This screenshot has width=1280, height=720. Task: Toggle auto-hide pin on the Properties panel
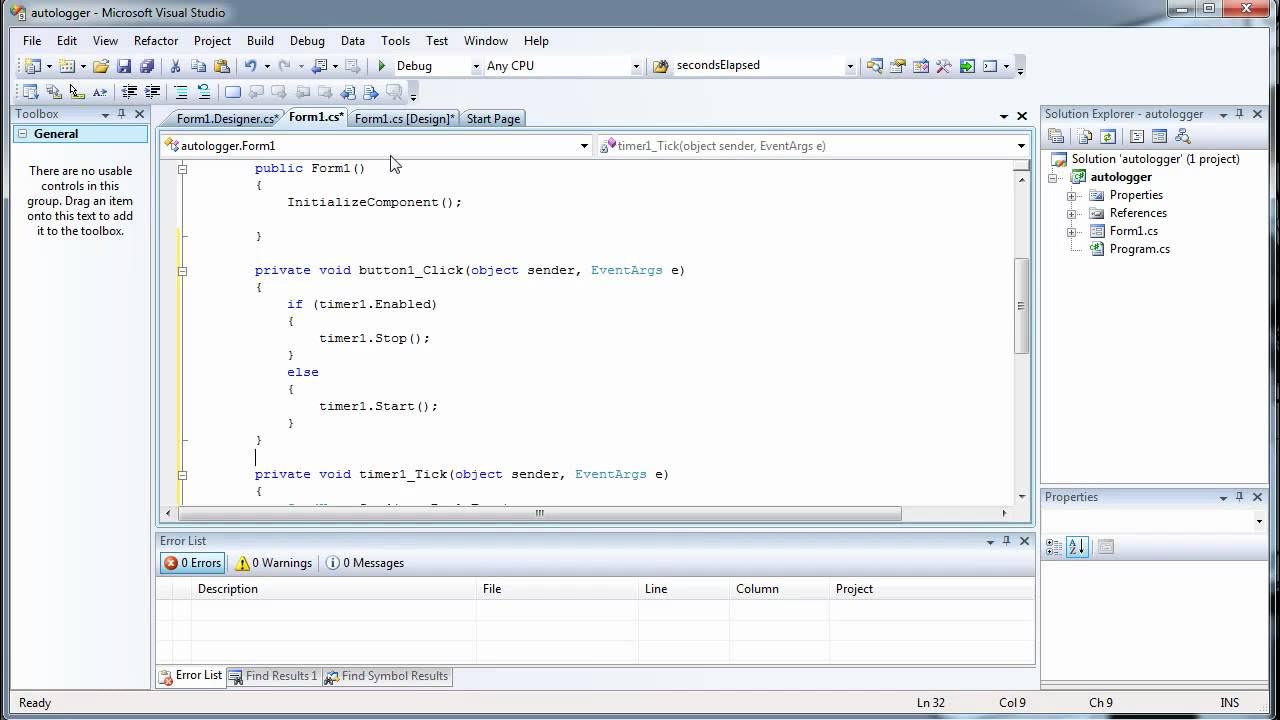tap(1240, 497)
